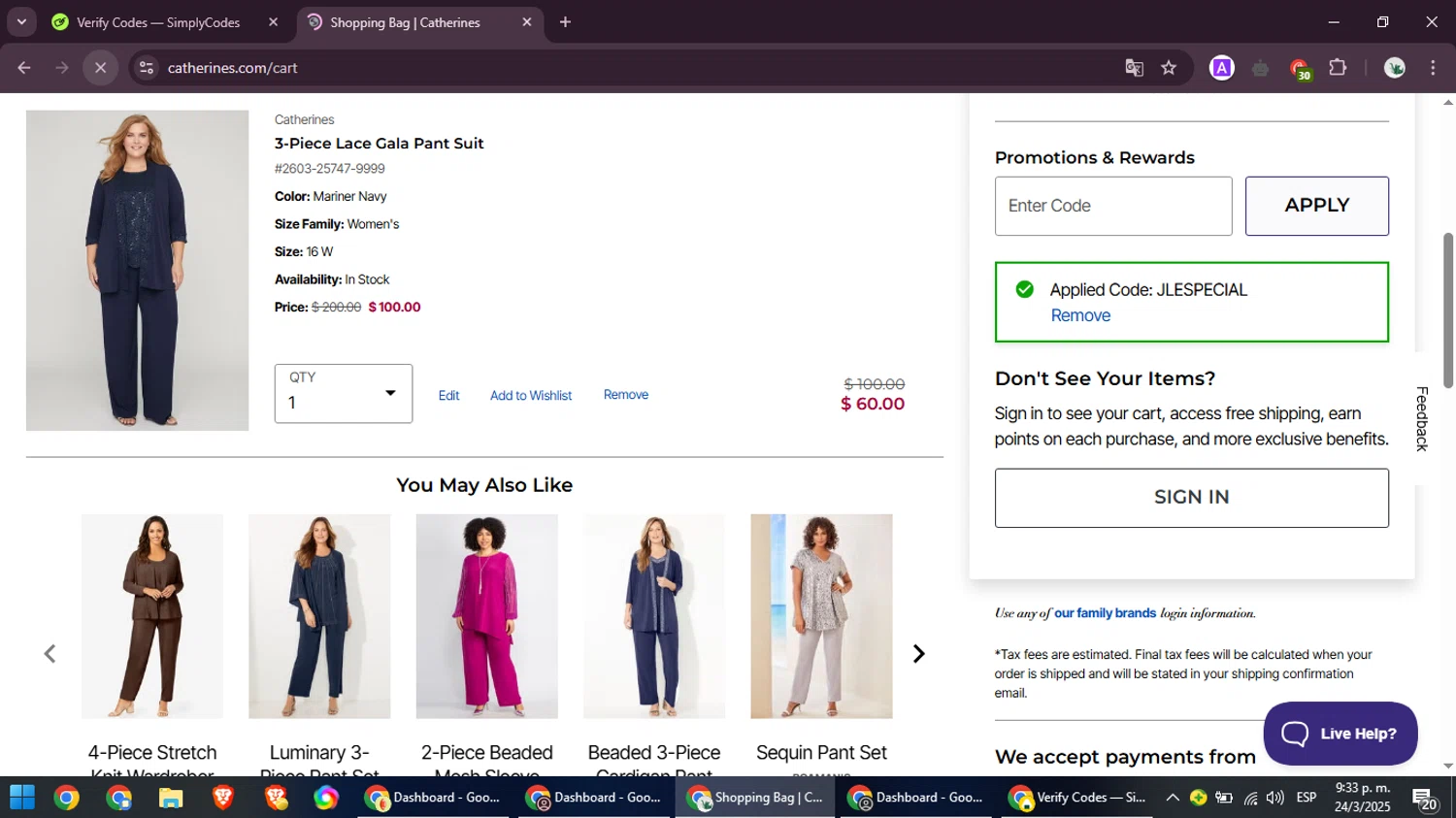The image size is (1456, 818).
Task: Open the network icon in tray
Action: [1250, 798]
